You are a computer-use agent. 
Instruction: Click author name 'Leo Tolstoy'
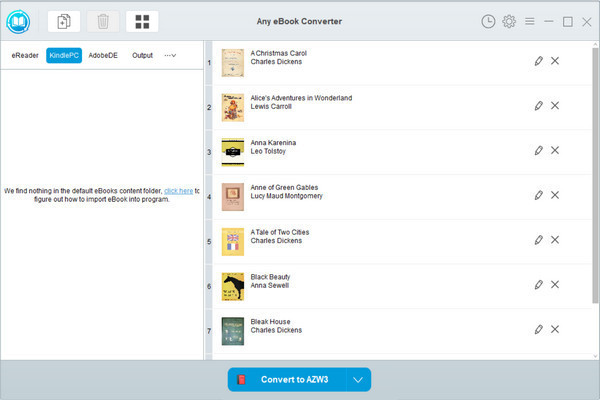tap(268, 151)
